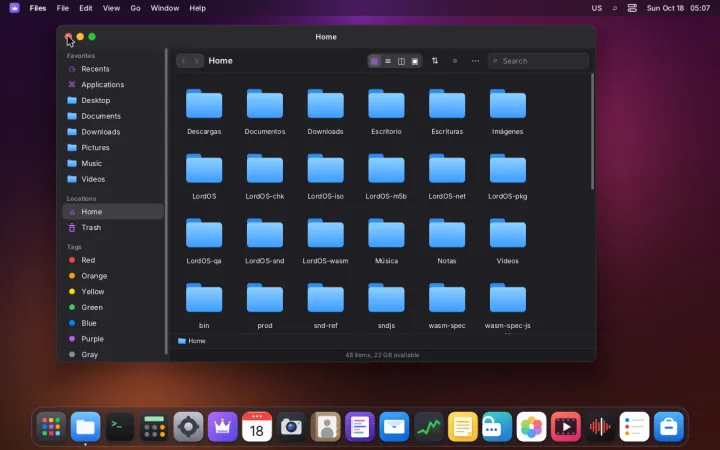Select Videos in sidebar Favorites
The height and width of the screenshot is (450, 720).
click(112, 179)
